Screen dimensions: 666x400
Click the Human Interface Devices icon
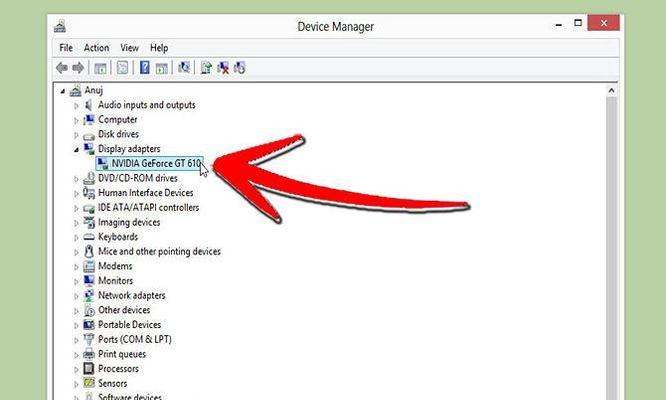click(x=89, y=193)
